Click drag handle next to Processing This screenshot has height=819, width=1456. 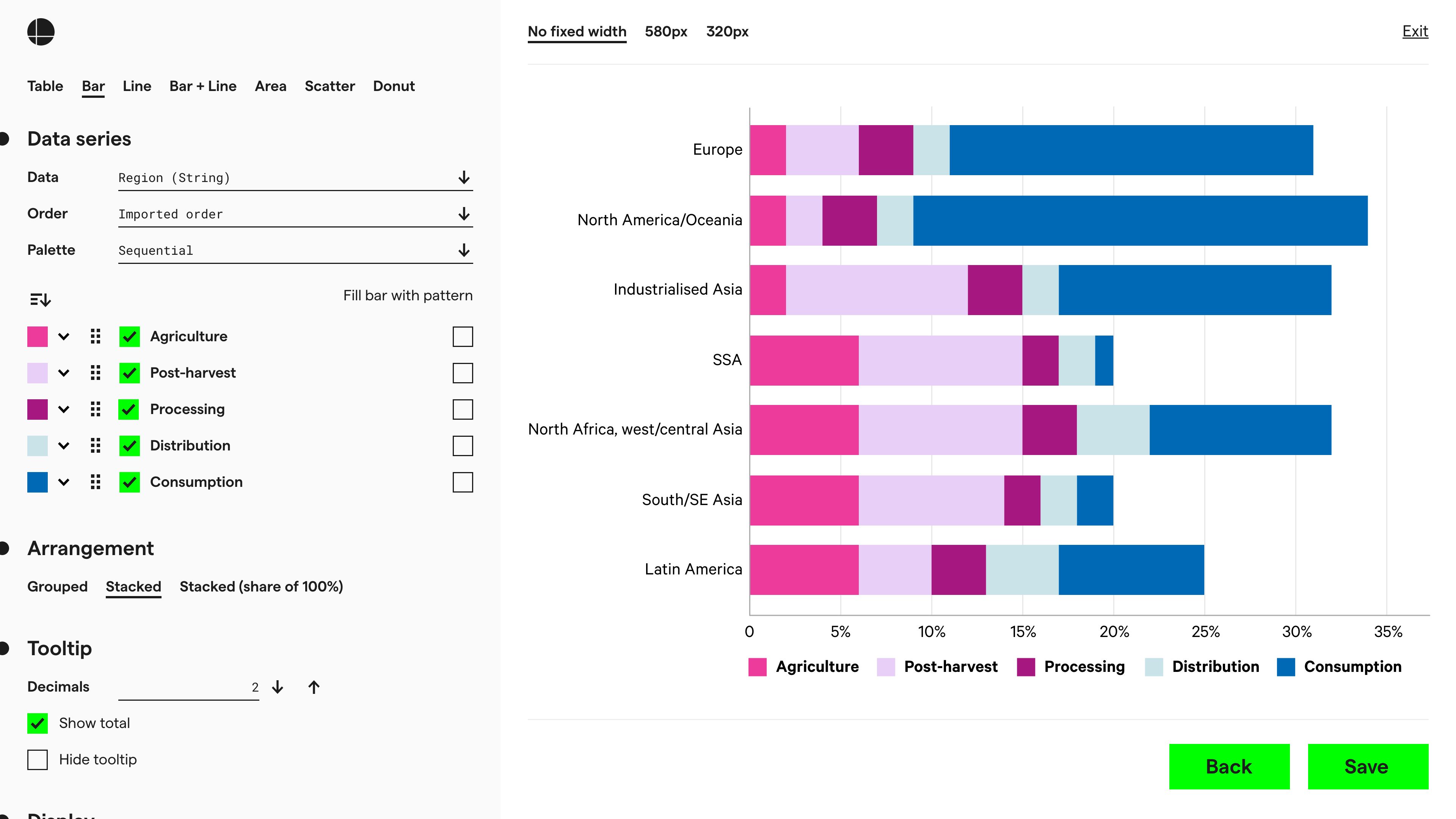tap(96, 409)
